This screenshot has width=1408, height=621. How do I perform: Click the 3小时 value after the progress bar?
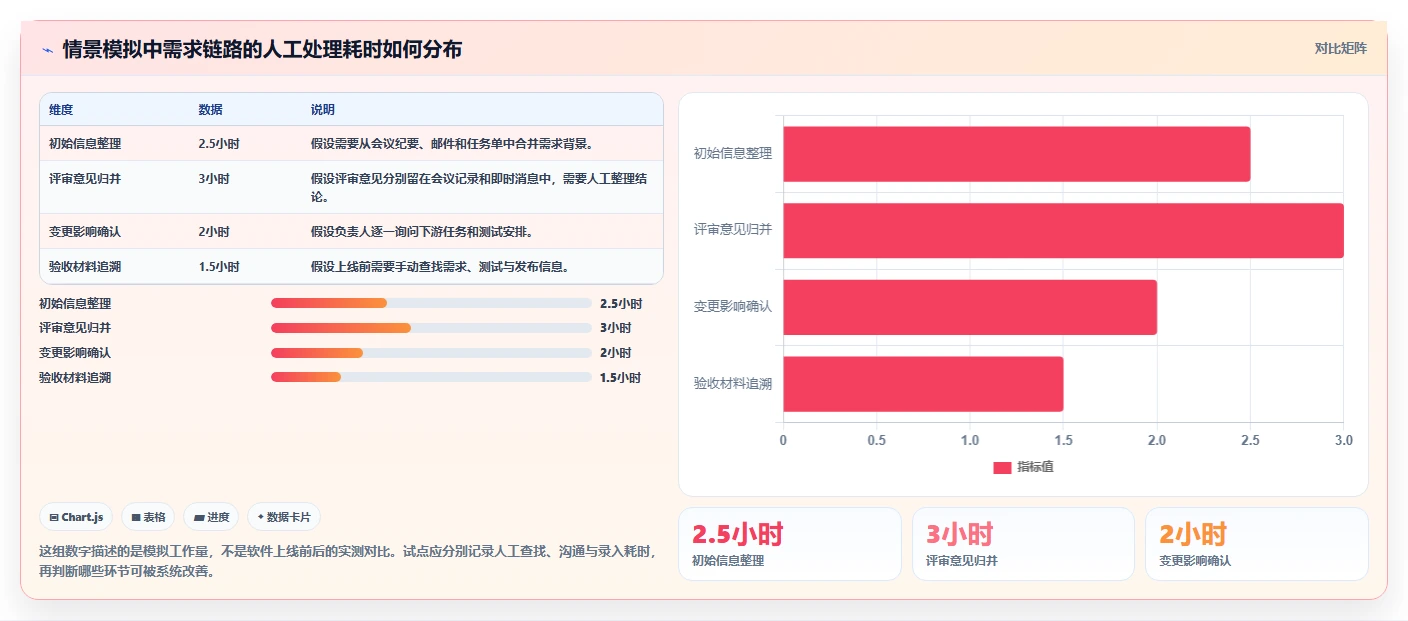point(616,328)
